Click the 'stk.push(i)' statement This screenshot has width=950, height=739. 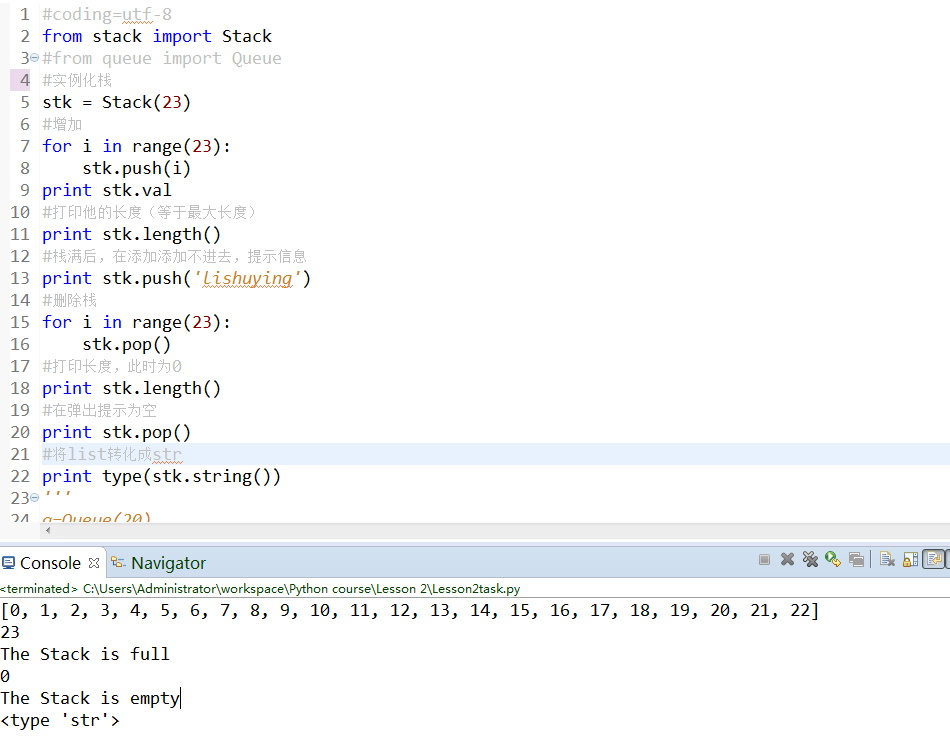point(136,168)
